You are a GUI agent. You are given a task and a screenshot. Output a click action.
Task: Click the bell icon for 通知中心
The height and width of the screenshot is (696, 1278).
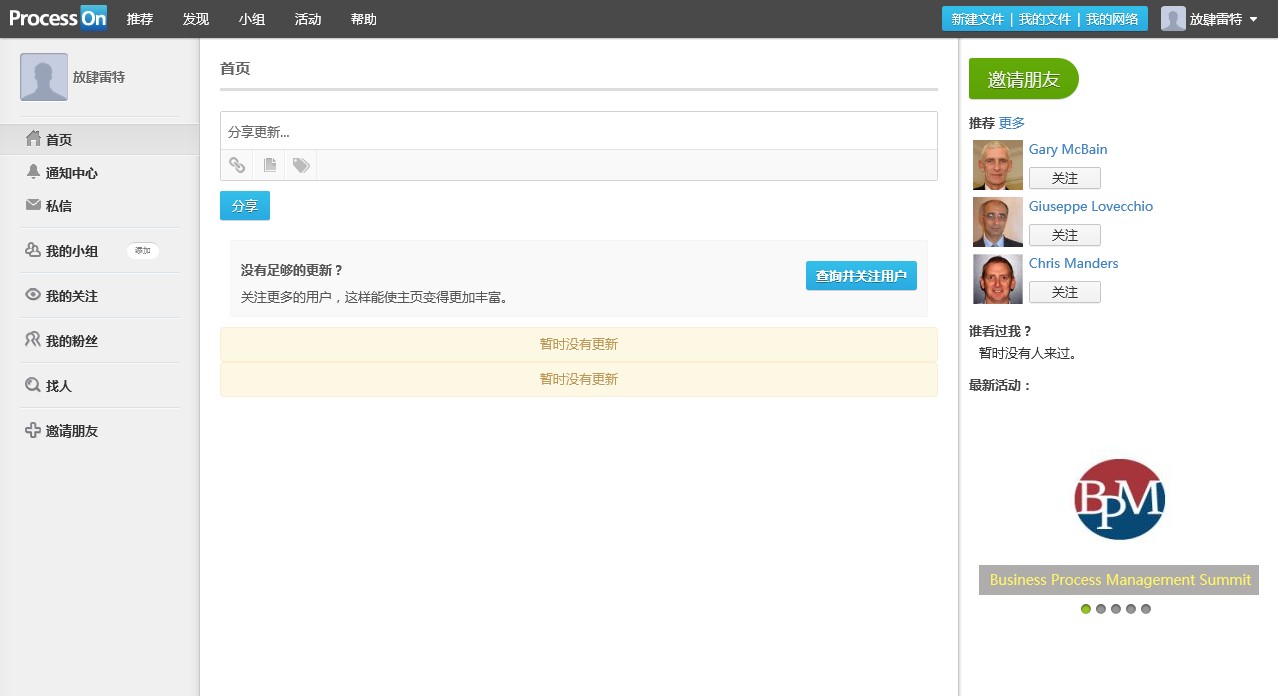coord(33,172)
